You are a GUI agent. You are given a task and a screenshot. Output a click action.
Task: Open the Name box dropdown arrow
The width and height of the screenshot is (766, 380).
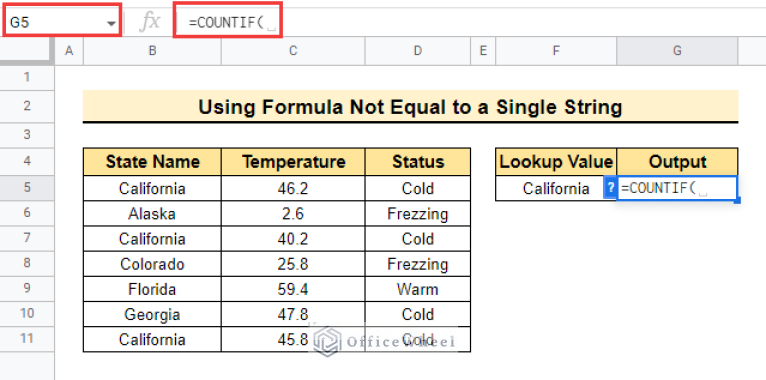[112, 23]
